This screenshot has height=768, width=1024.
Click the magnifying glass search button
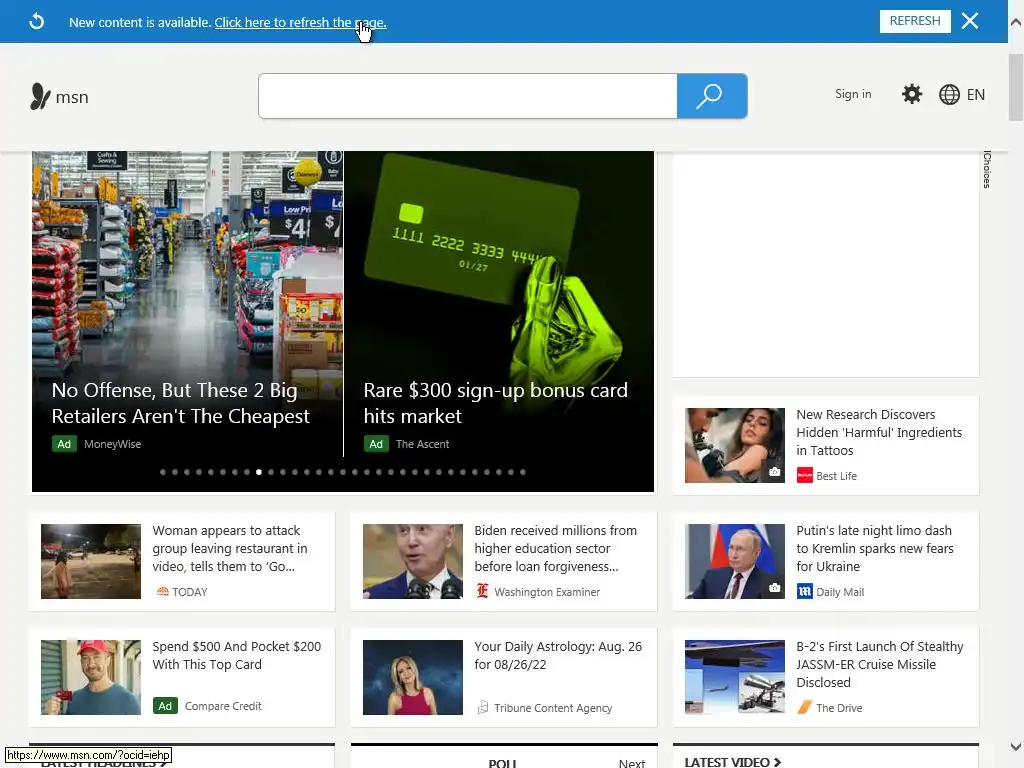pyautogui.click(x=712, y=96)
